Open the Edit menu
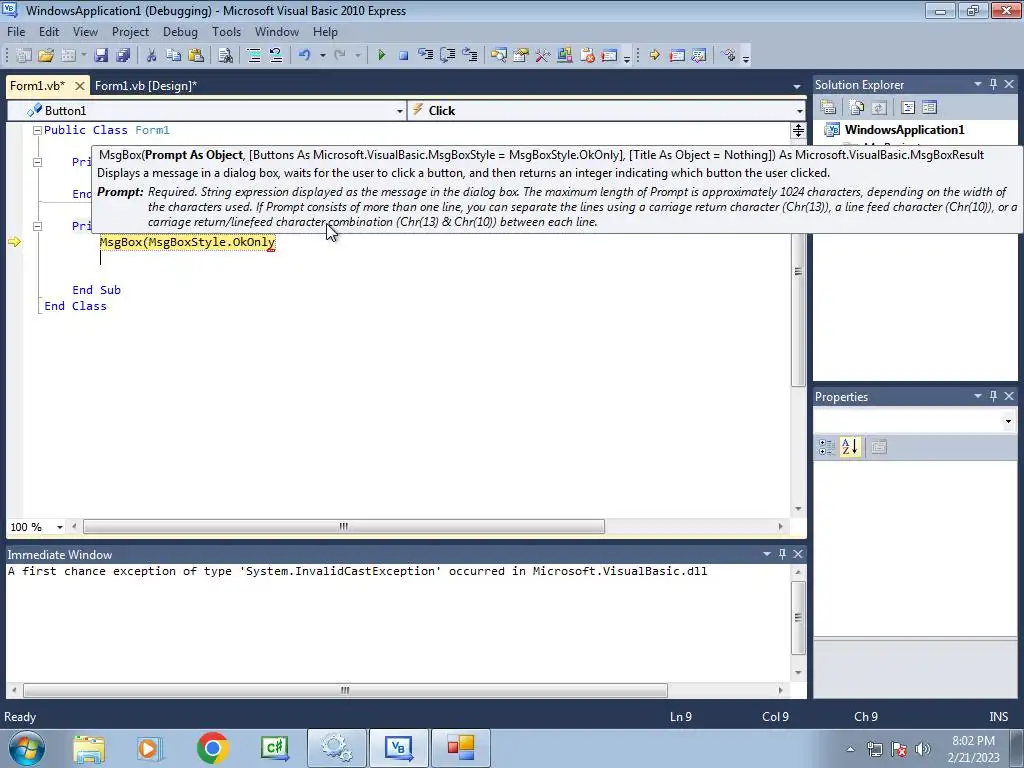Image resolution: width=1024 pixels, height=768 pixels. [49, 32]
